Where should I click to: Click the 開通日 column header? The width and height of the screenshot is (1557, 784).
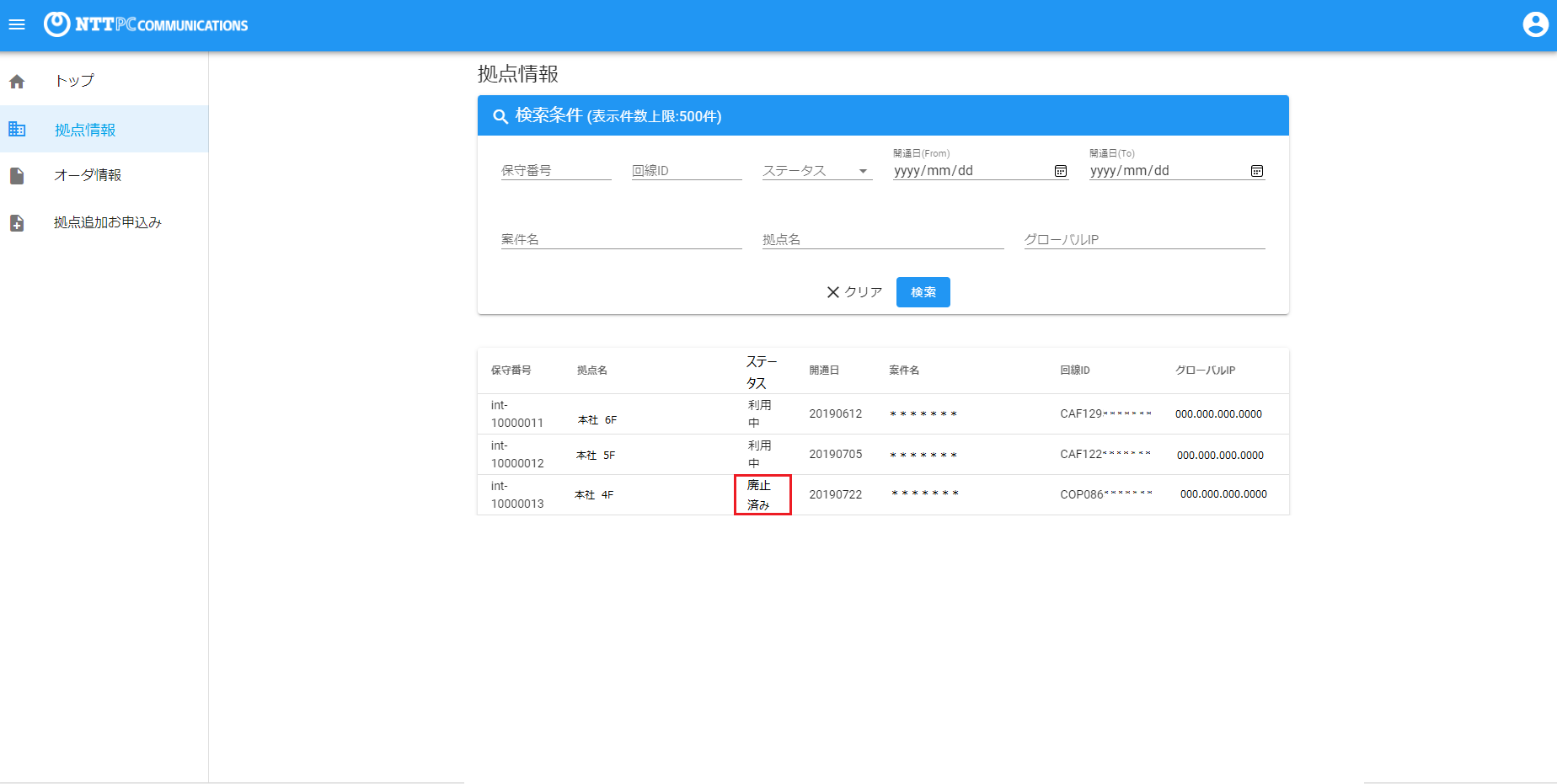[x=824, y=371]
